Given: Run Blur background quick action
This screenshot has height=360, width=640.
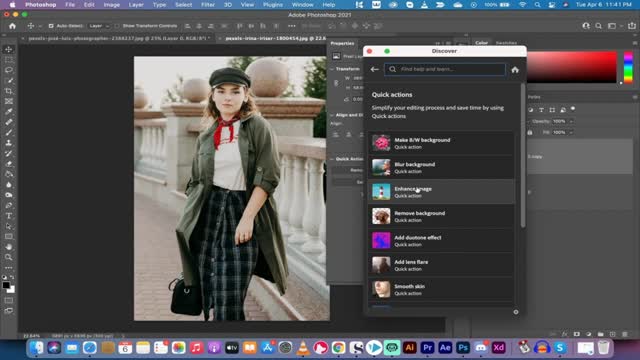Looking at the screenshot, I should pyautogui.click(x=441, y=167).
